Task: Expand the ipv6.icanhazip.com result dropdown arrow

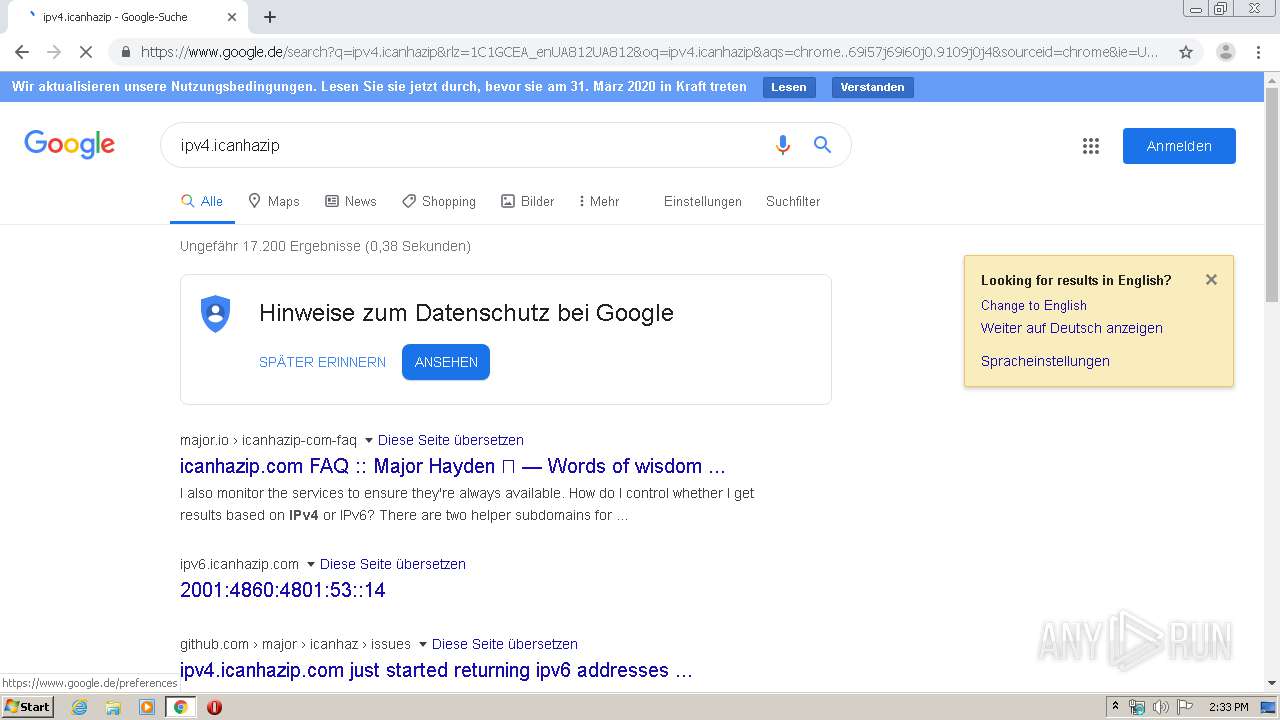Action: tap(310, 564)
